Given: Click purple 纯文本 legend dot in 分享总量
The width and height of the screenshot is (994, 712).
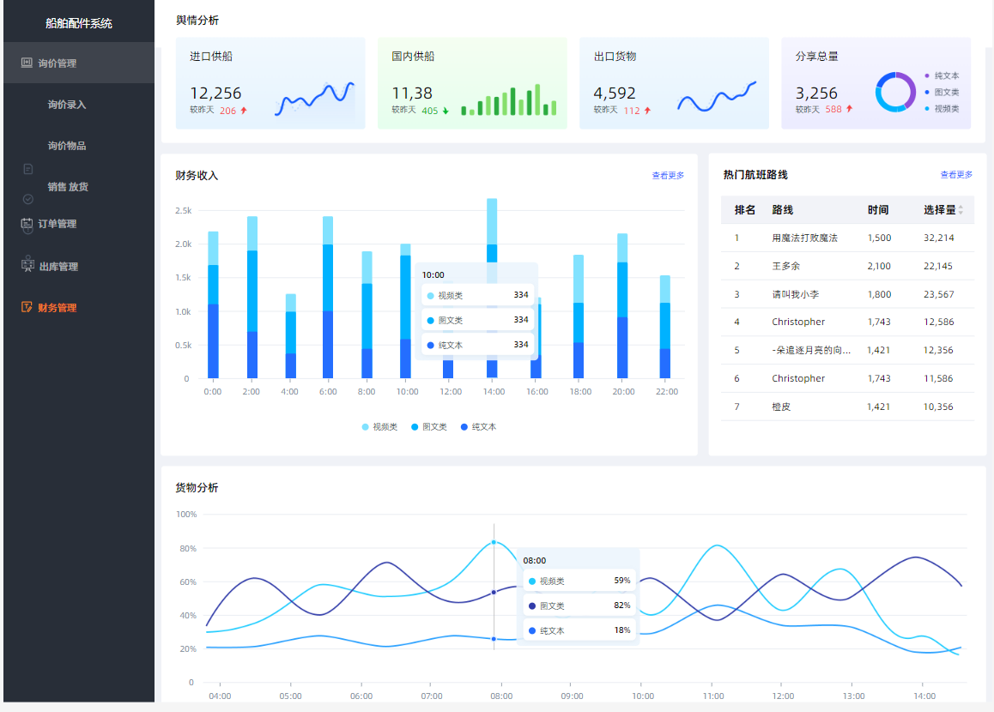Looking at the screenshot, I should click(927, 76).
